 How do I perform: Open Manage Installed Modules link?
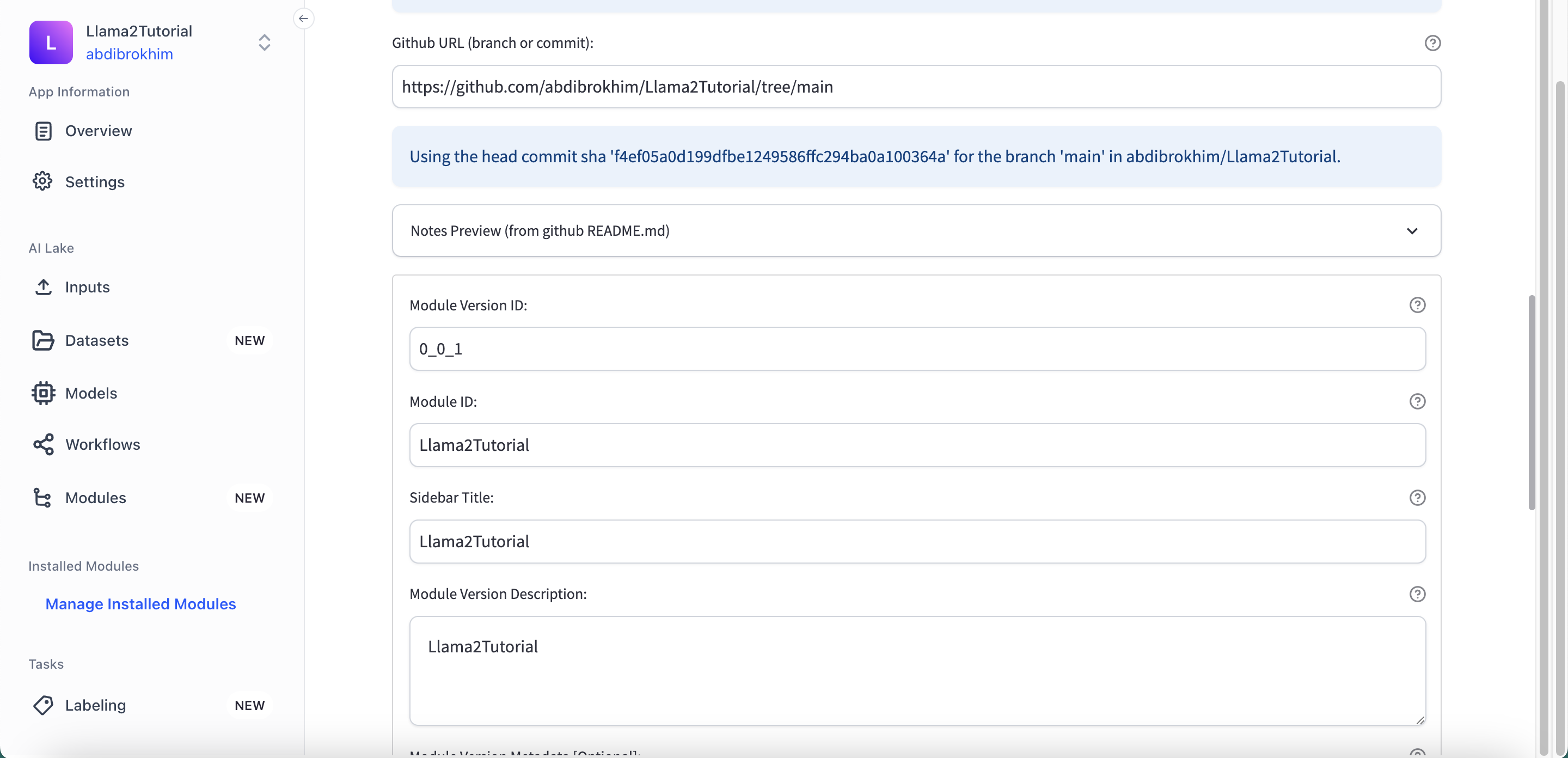(x=140, y=603)
